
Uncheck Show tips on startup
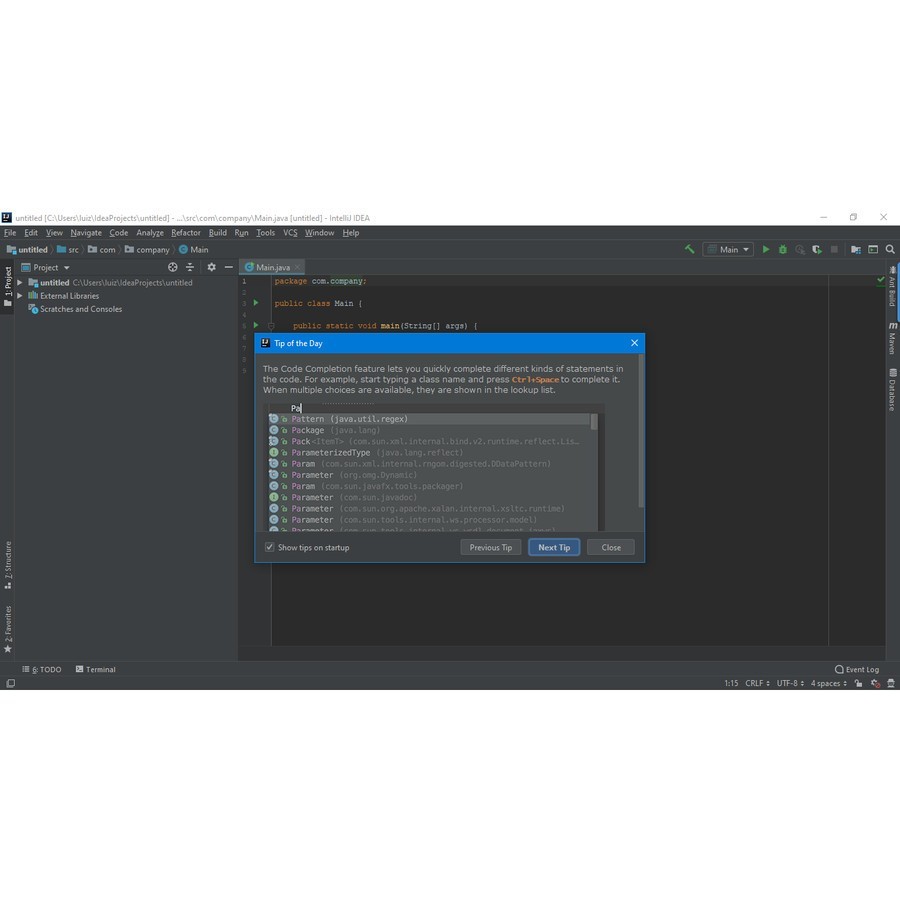(270, 548)
